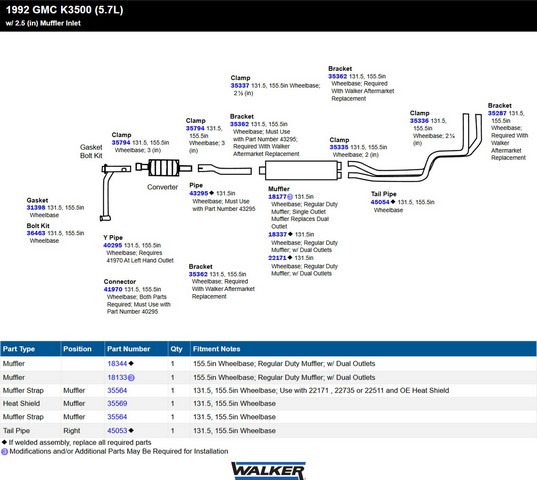Open gasket part number 31398

(36, 207)
